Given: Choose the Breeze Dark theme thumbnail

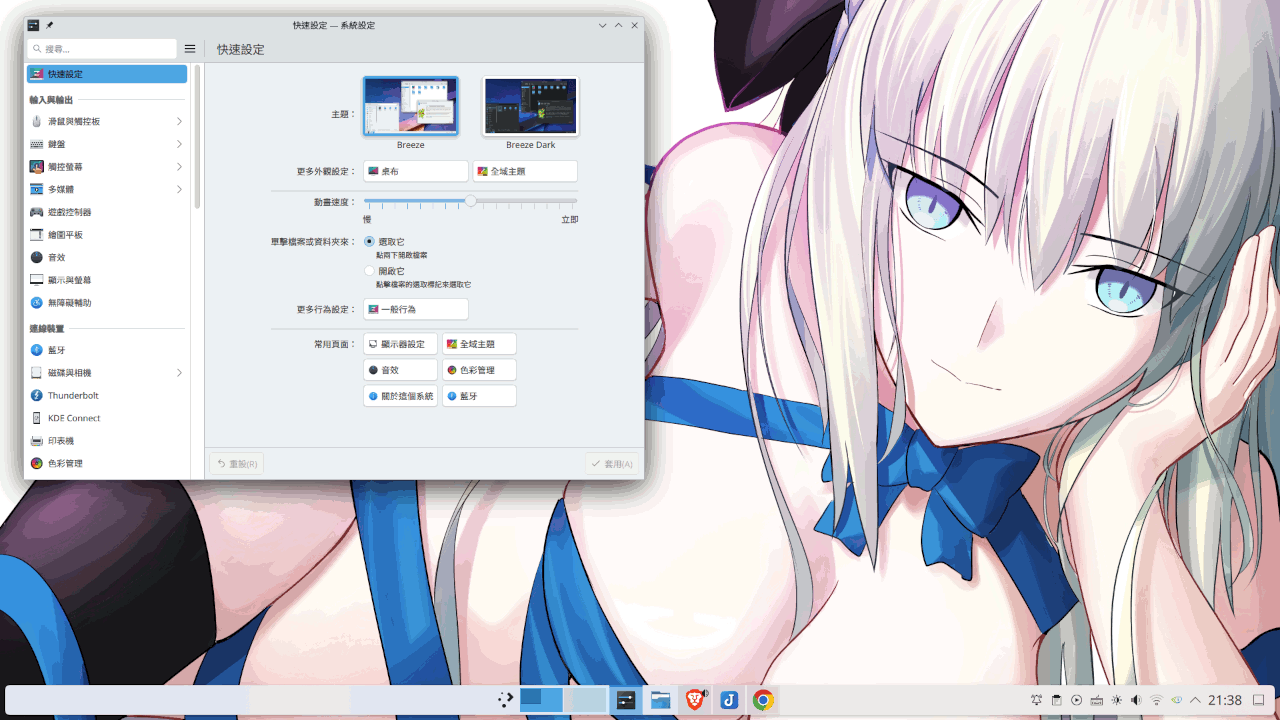Looking at the screenshot, I should (x=530, y=106).
